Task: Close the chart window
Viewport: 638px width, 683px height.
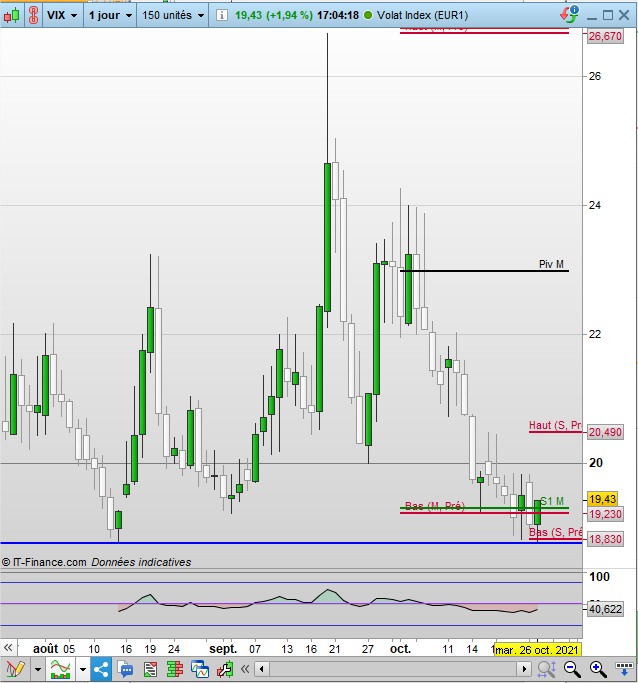Action: click(x=624, y=15)
